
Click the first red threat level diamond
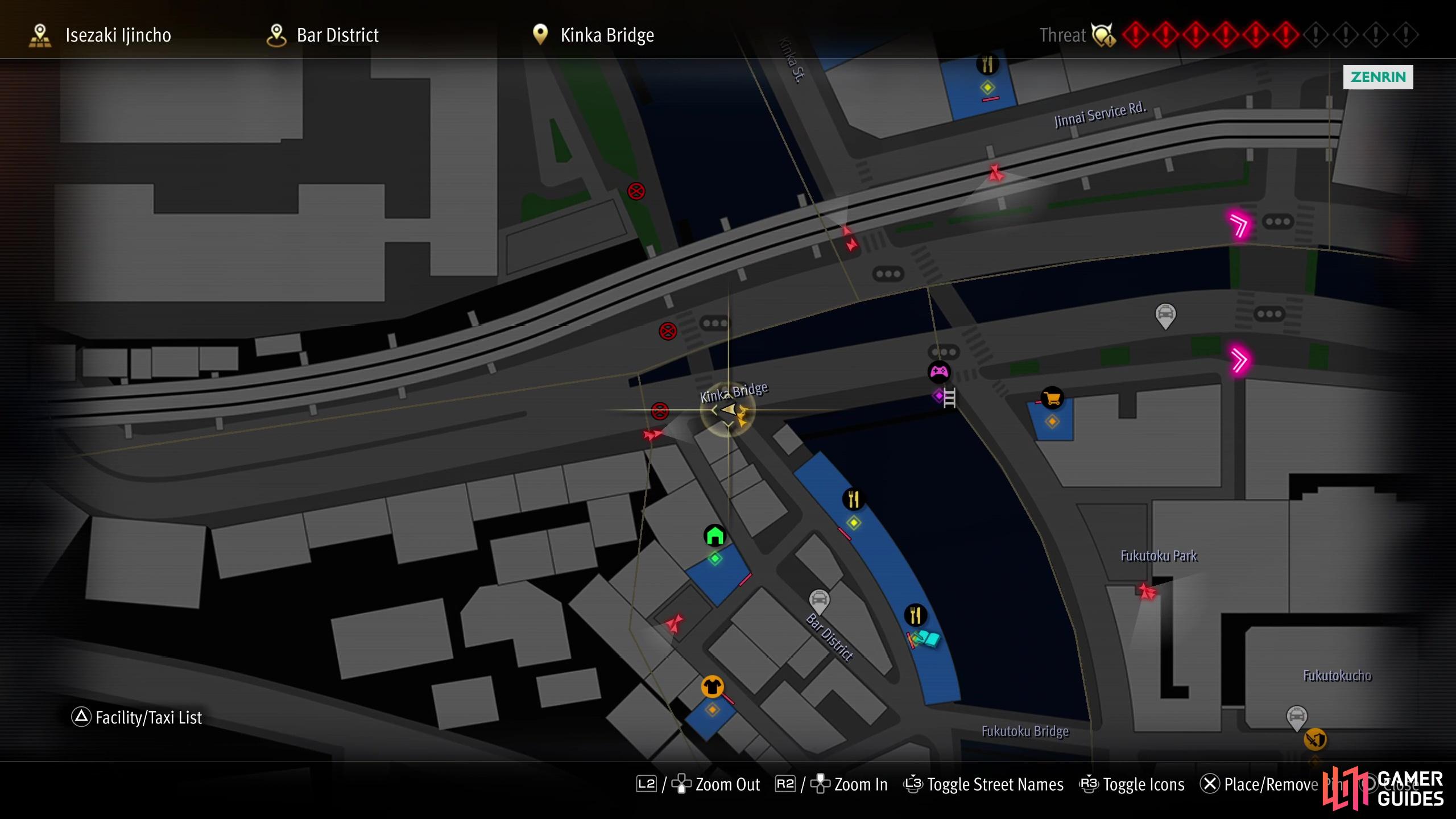[1135, 35]
